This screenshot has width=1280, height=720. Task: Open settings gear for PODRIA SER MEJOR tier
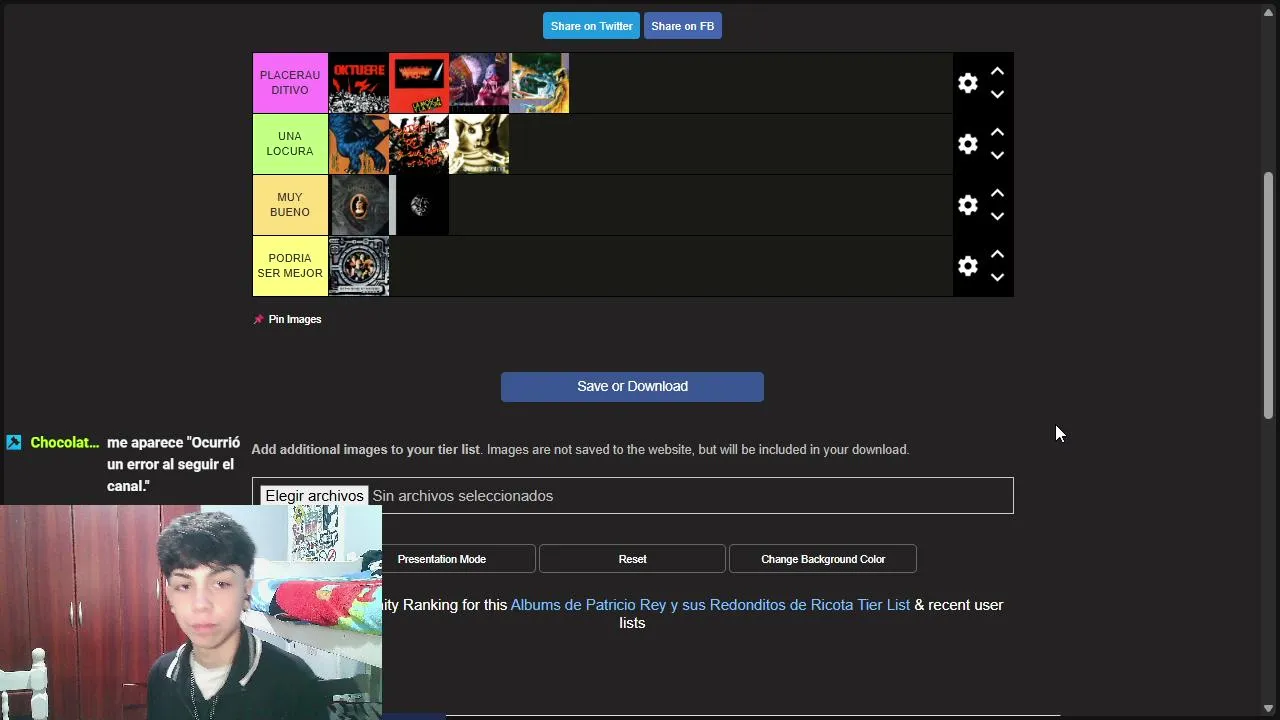[x=967, y=266]
